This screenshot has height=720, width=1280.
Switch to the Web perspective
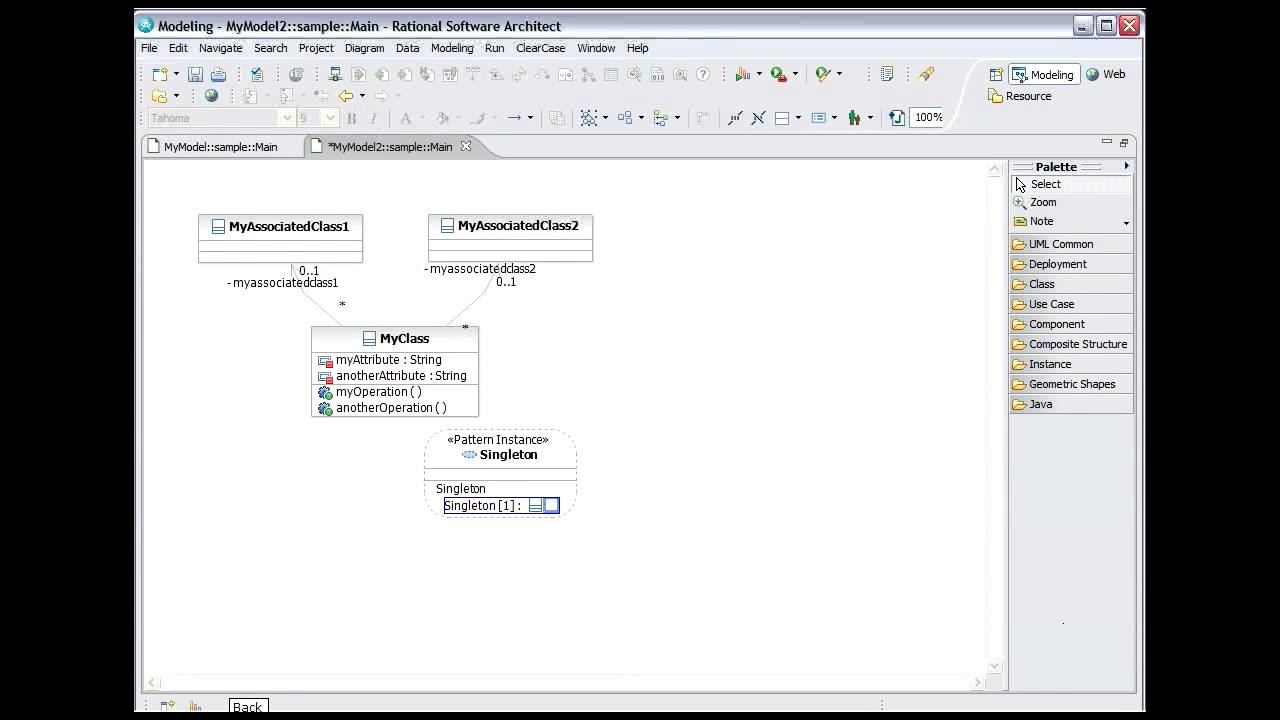tap(1106, 74)
